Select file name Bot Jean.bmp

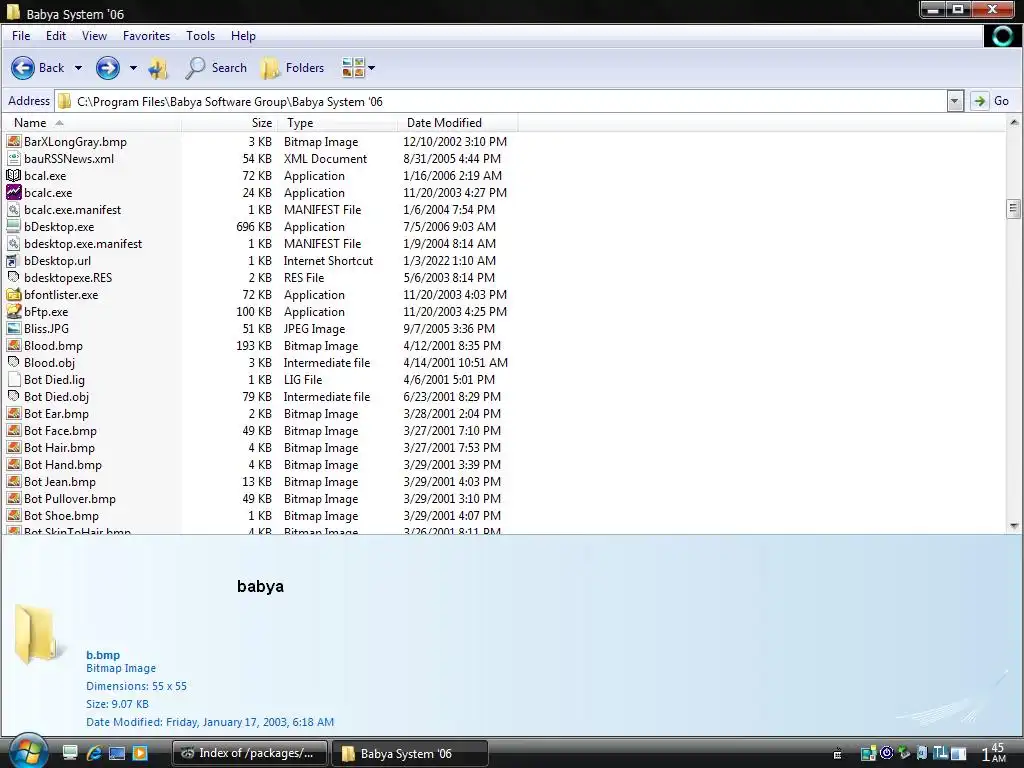60,482
